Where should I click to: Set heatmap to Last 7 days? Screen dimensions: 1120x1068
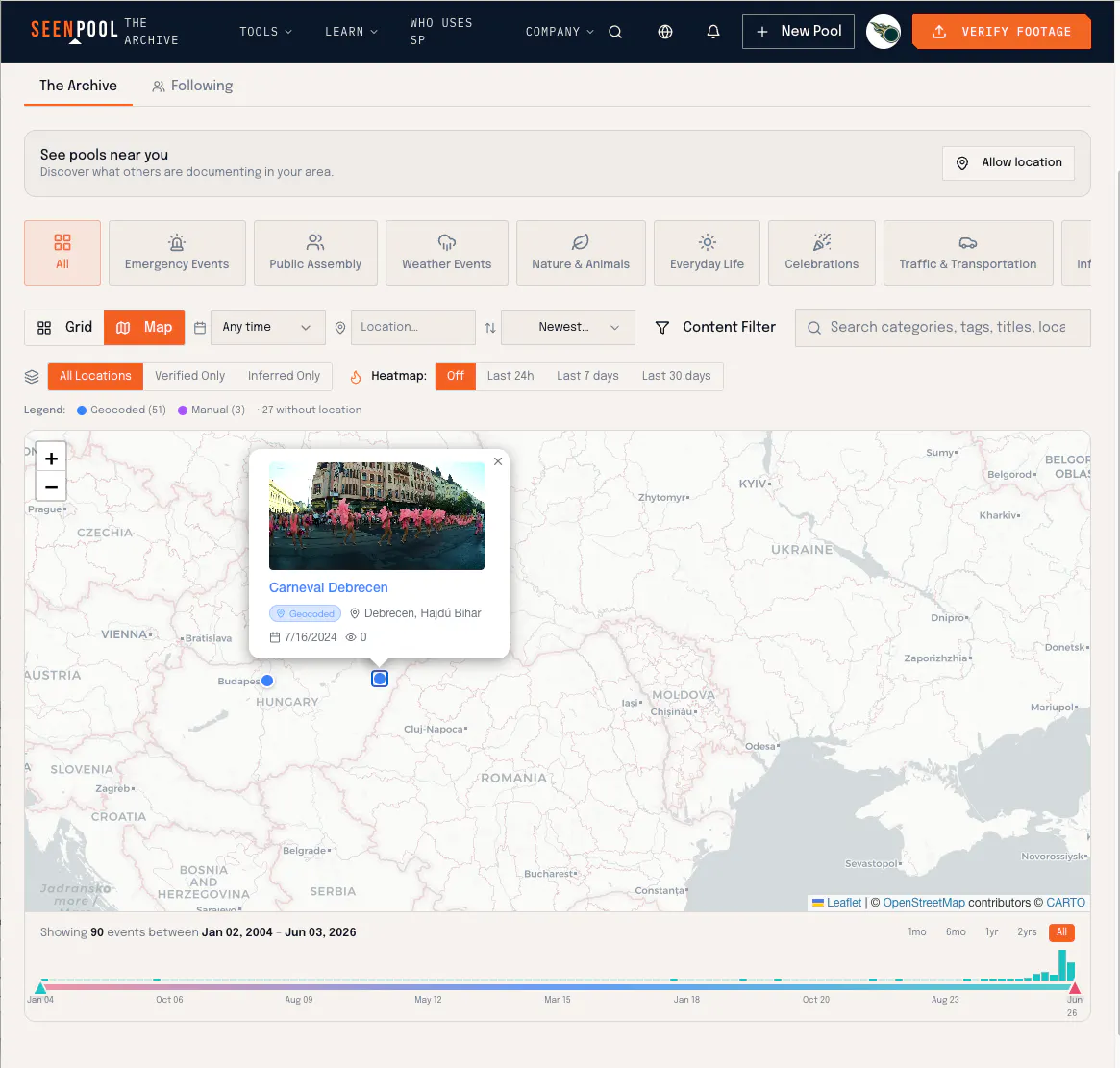(587, 377)
